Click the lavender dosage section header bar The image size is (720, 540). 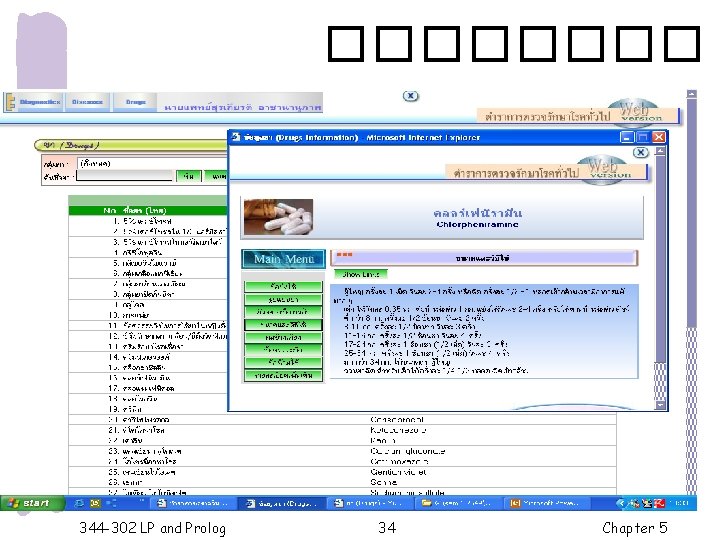pos(484,258)
